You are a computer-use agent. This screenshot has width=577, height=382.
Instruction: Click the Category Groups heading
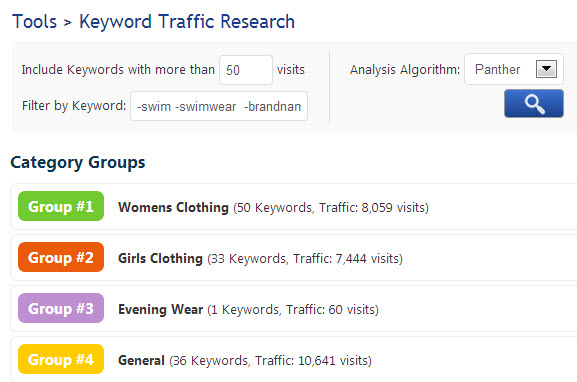pos(78,162)
